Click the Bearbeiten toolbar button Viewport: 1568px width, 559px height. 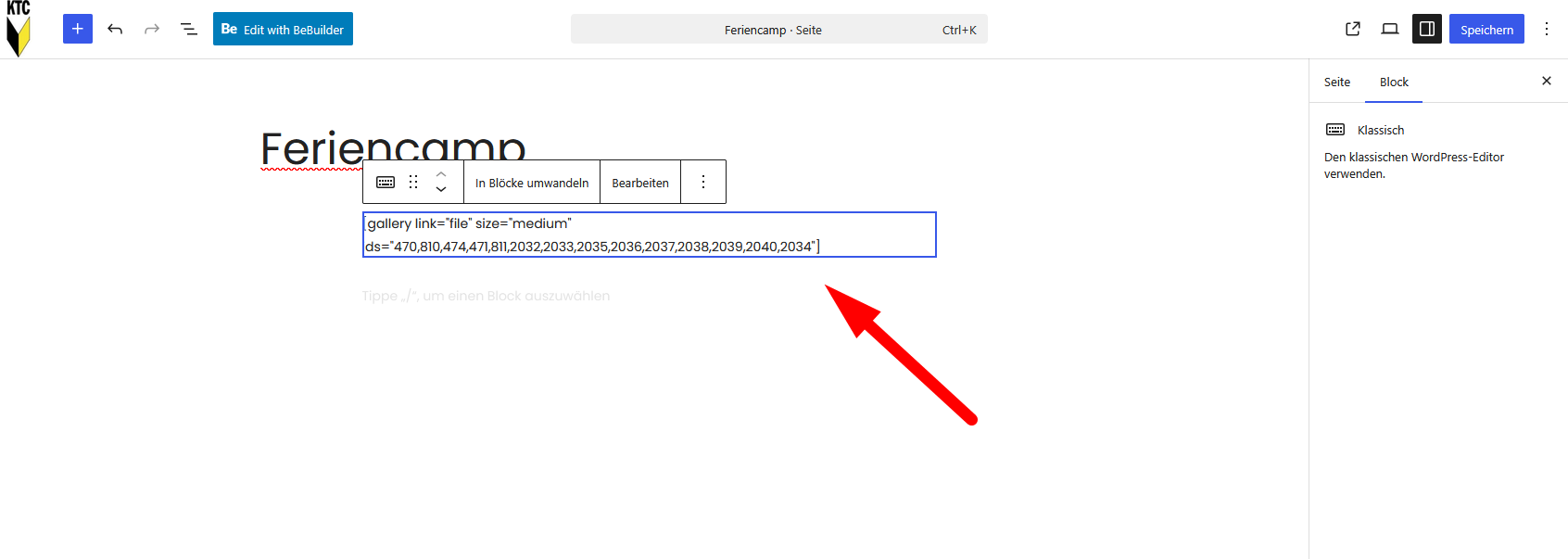[x=640, y=183]
